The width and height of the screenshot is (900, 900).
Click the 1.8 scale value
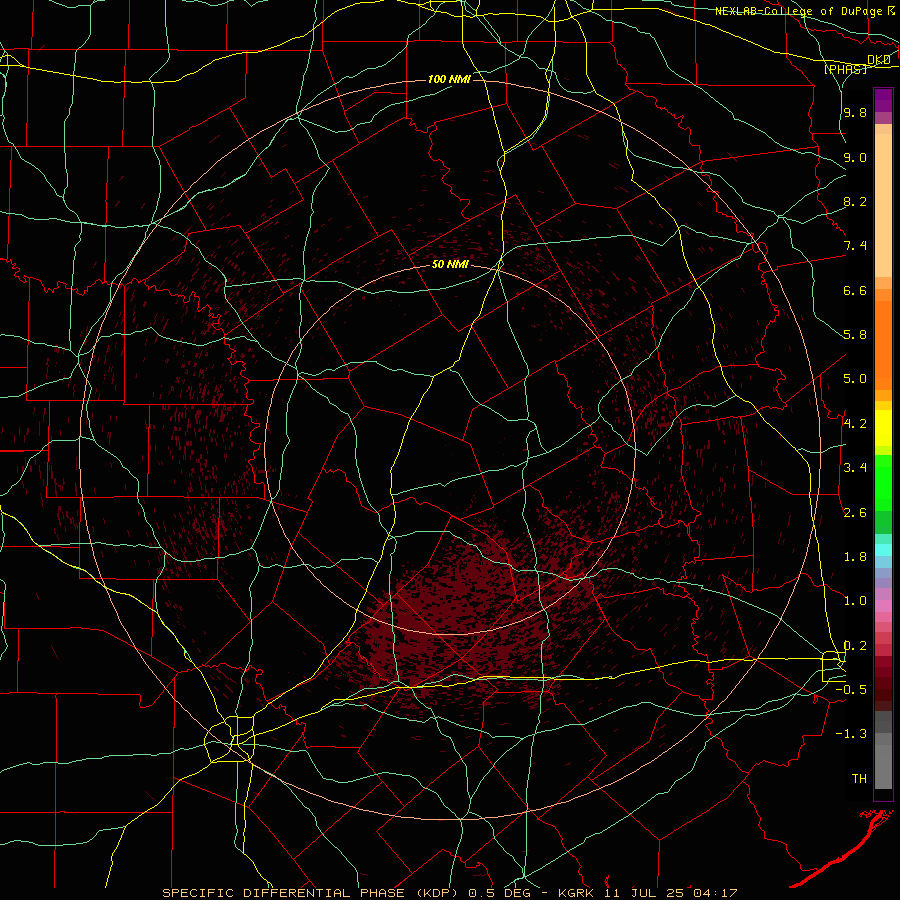pyautogui.click(x=855, y=557)
